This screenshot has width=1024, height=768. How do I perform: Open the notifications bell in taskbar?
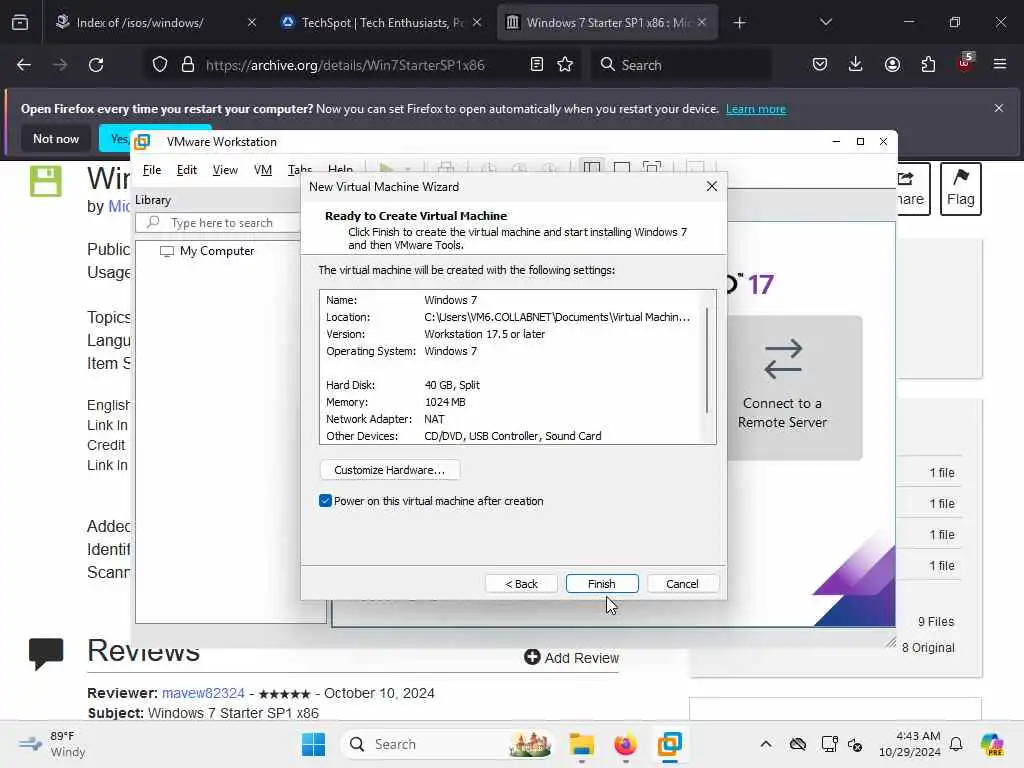coord(956,744)
